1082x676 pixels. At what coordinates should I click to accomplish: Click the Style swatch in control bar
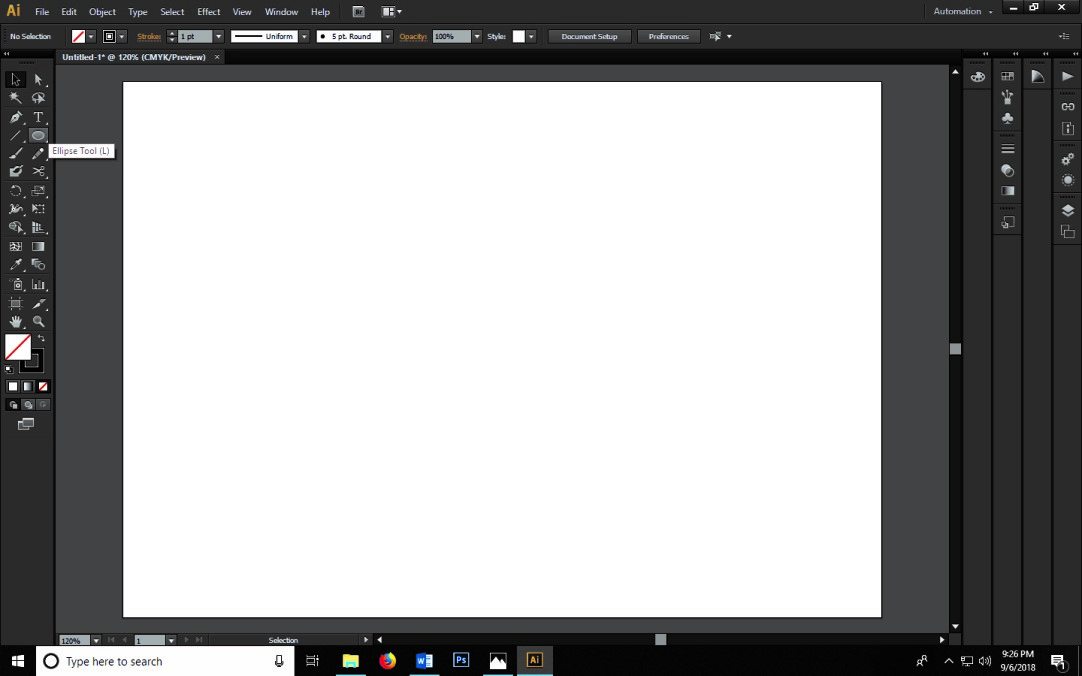tap(519, 37)
